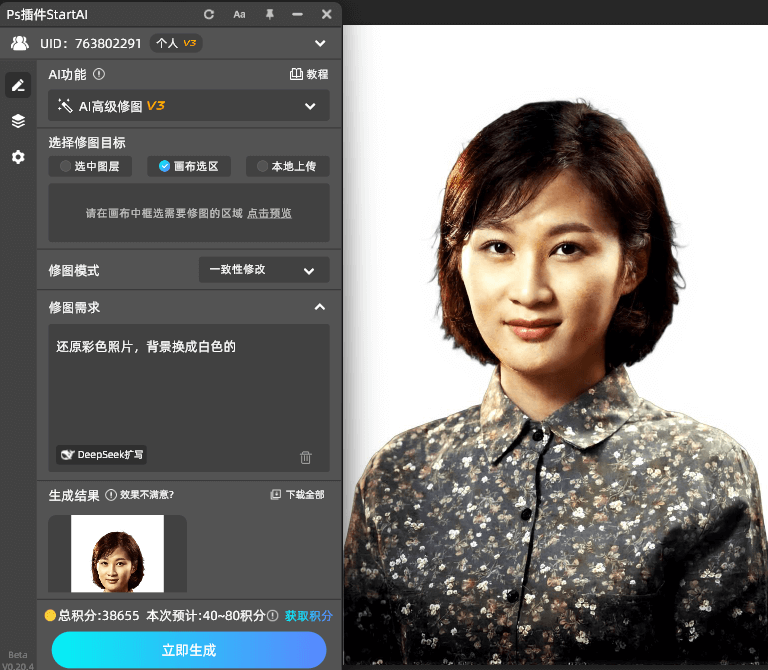Open the 一致性修改 mode dropdown
This screenshot has height=670, width=768.
click(x=263, y=270)
